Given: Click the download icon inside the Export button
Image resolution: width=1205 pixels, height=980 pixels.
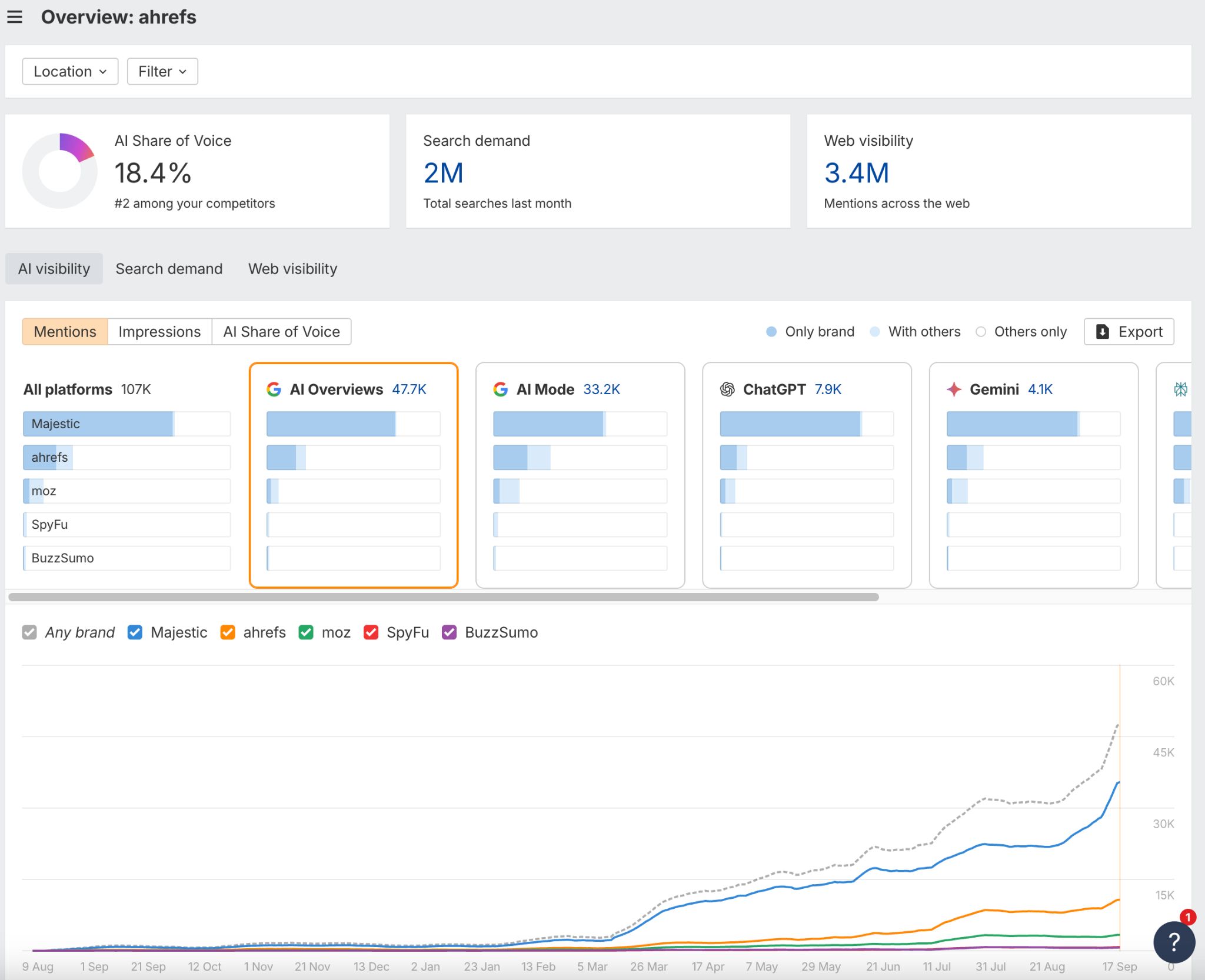Looking at the screenshot, I should click(x=1103, y=331).
